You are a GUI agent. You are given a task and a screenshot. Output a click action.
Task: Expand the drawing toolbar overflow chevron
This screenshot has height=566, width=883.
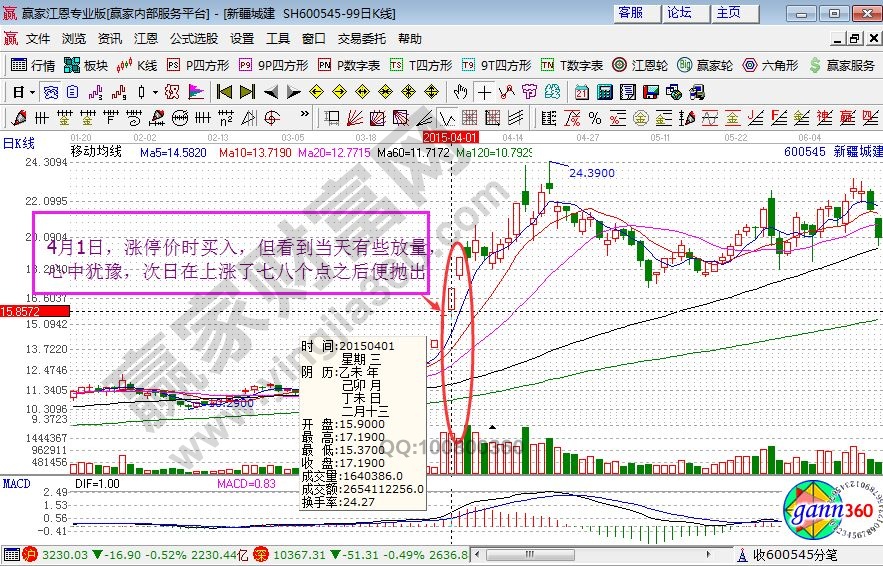coord(304,114)
